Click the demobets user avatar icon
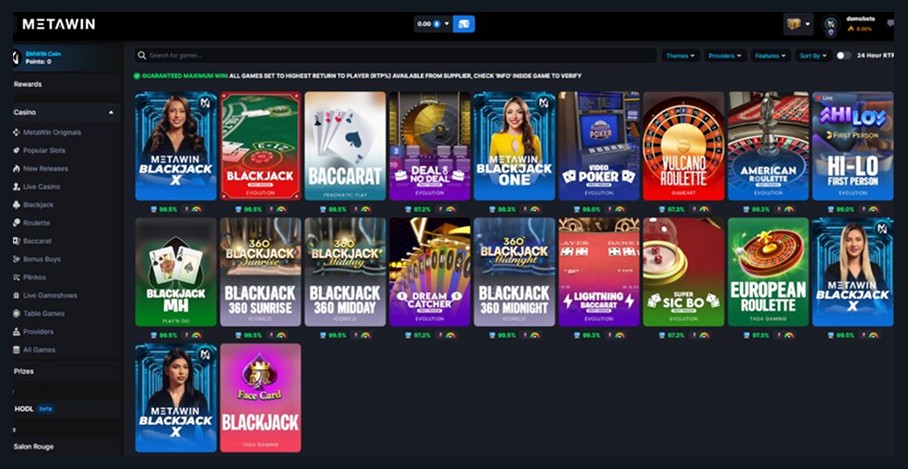The height and width of the screenshot is (469, 908). click(x=831, y=25)
